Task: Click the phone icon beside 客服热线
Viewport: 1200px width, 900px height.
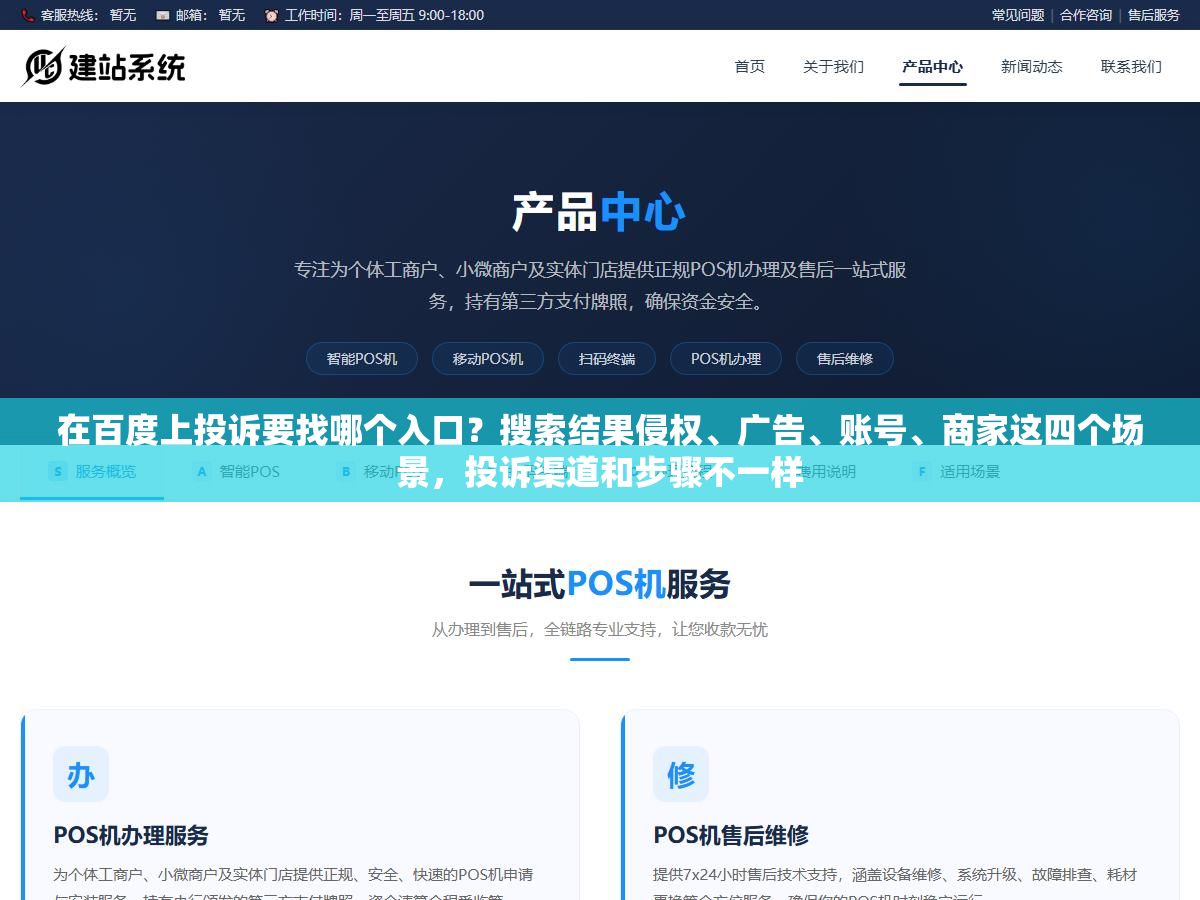Action: (x=27, y=15)
